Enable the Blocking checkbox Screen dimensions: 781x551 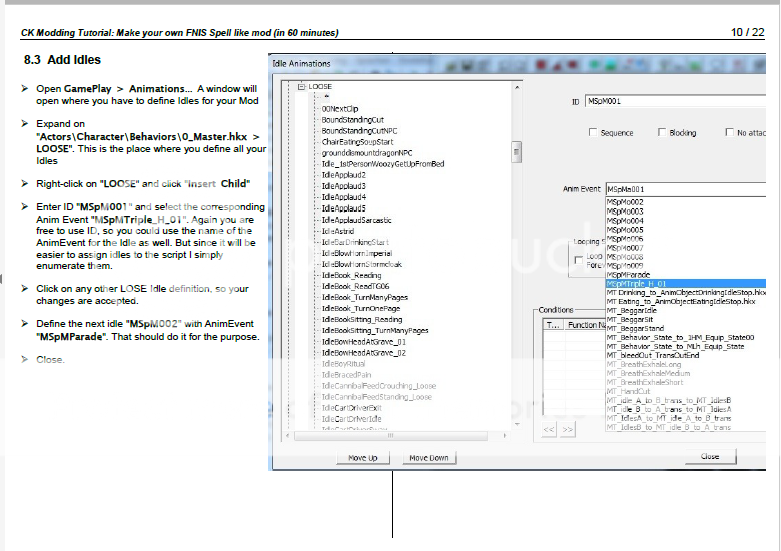click(662, 132)
